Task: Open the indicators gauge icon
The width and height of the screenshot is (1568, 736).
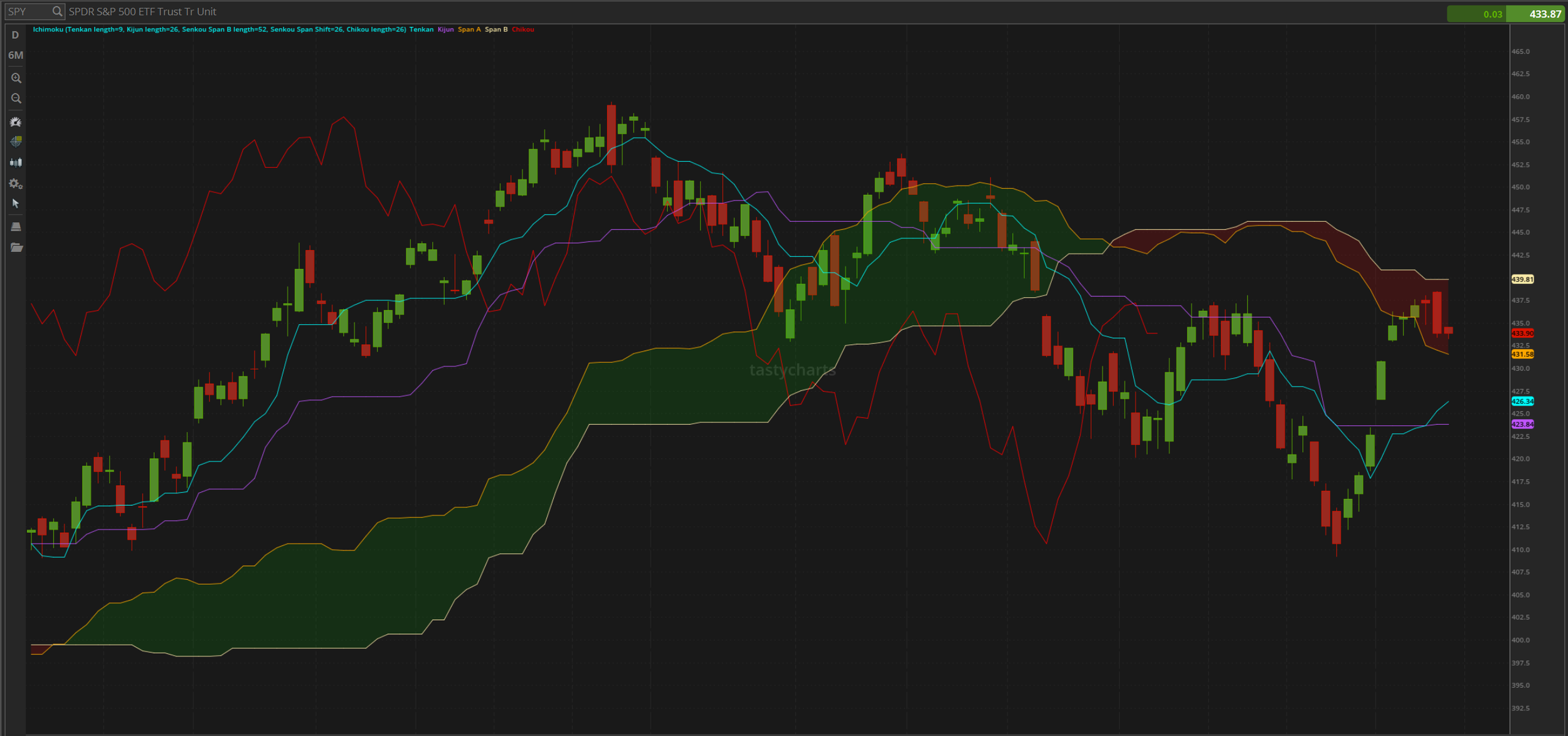Action: 16,122
